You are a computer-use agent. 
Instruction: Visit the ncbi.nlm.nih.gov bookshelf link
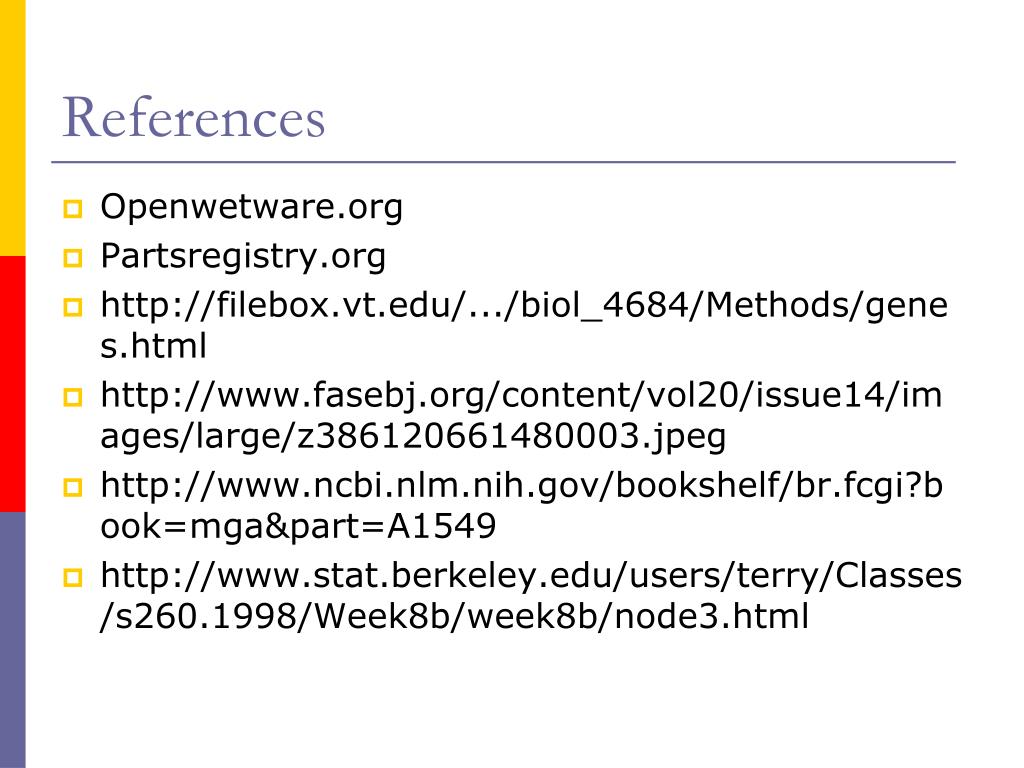coord(521,485)
